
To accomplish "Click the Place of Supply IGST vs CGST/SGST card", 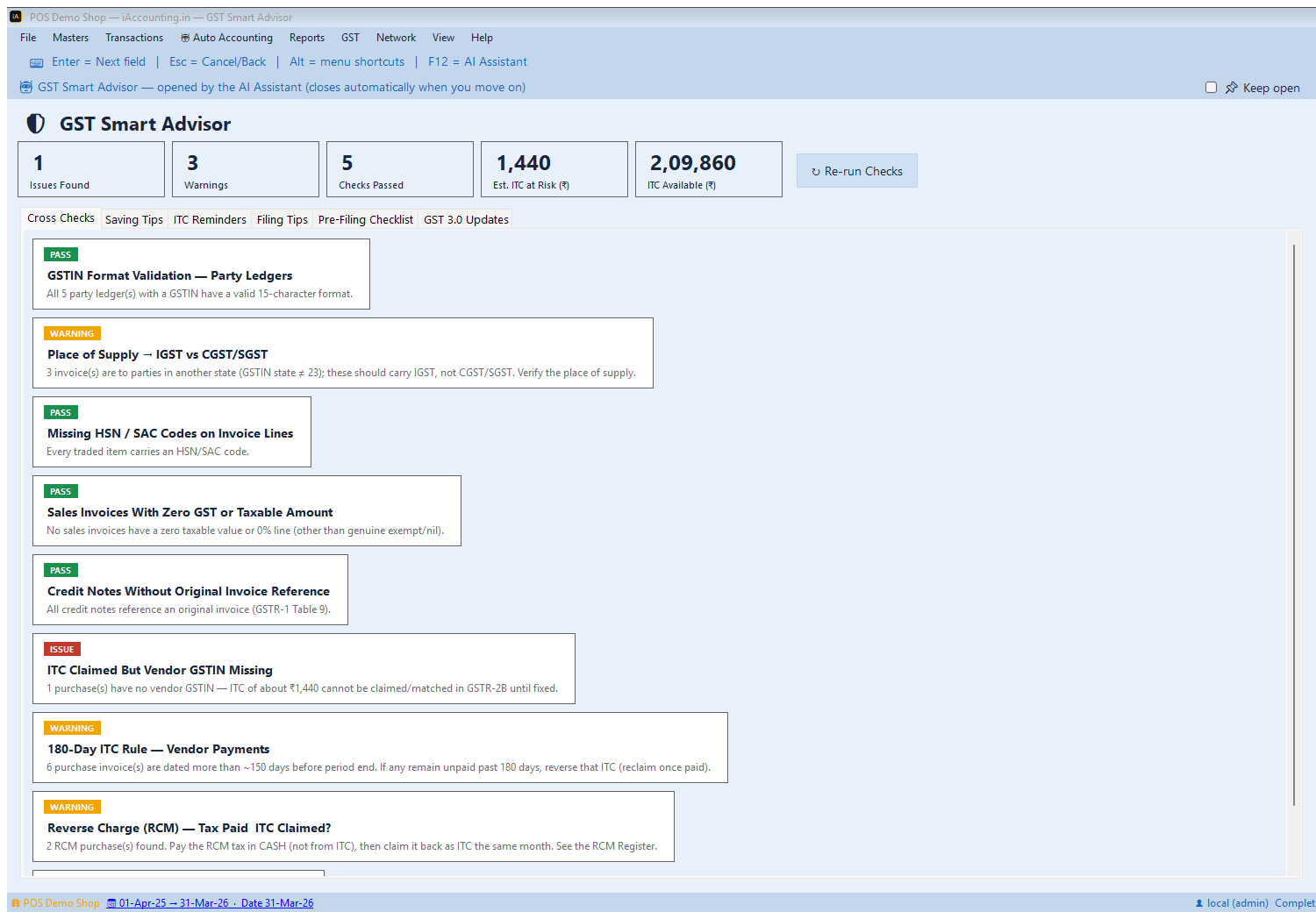I will tap(343, 353).
